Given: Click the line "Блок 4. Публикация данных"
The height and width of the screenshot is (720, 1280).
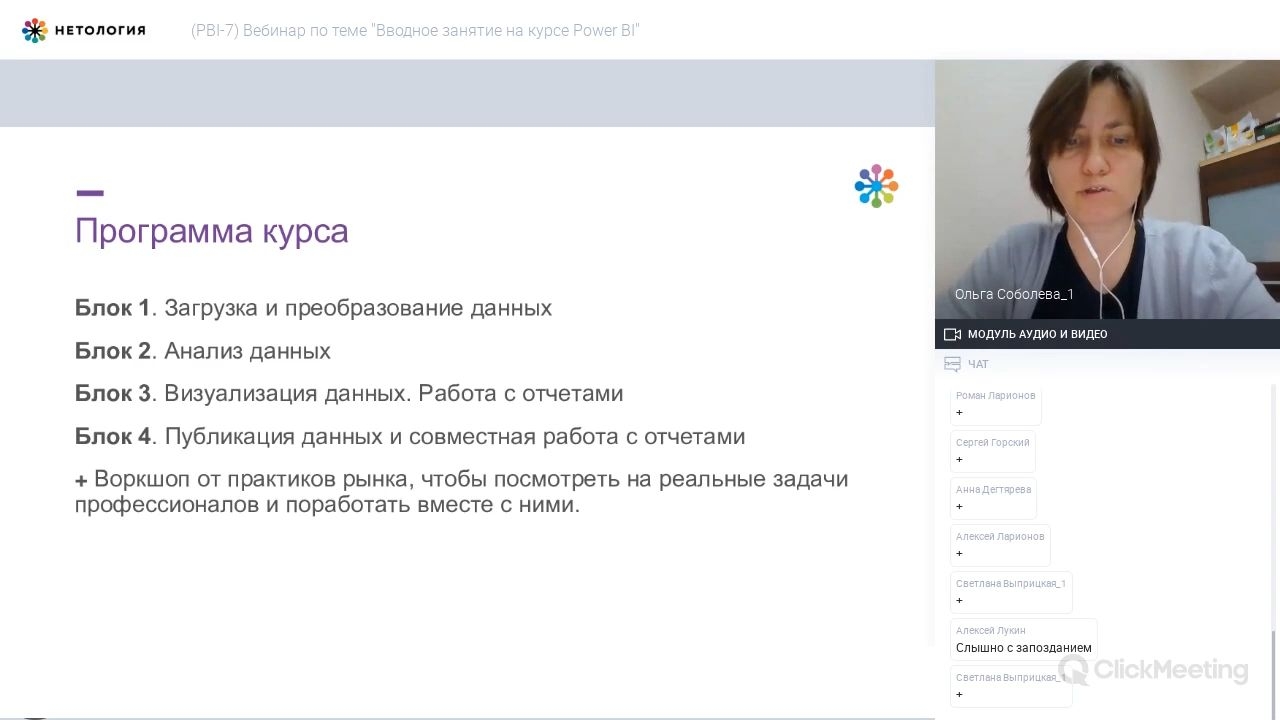Looking at the screenshot, I should 410,436.
